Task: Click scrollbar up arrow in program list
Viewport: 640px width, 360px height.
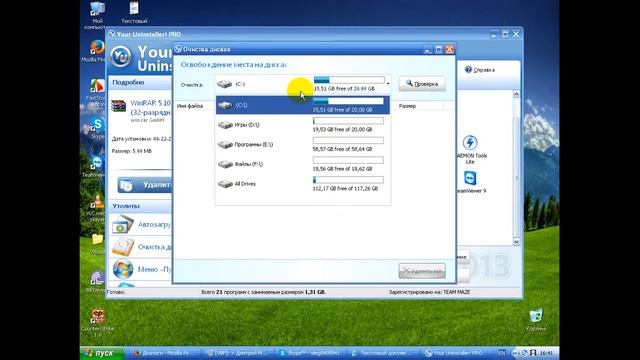Action: click(x=516, y=94)
